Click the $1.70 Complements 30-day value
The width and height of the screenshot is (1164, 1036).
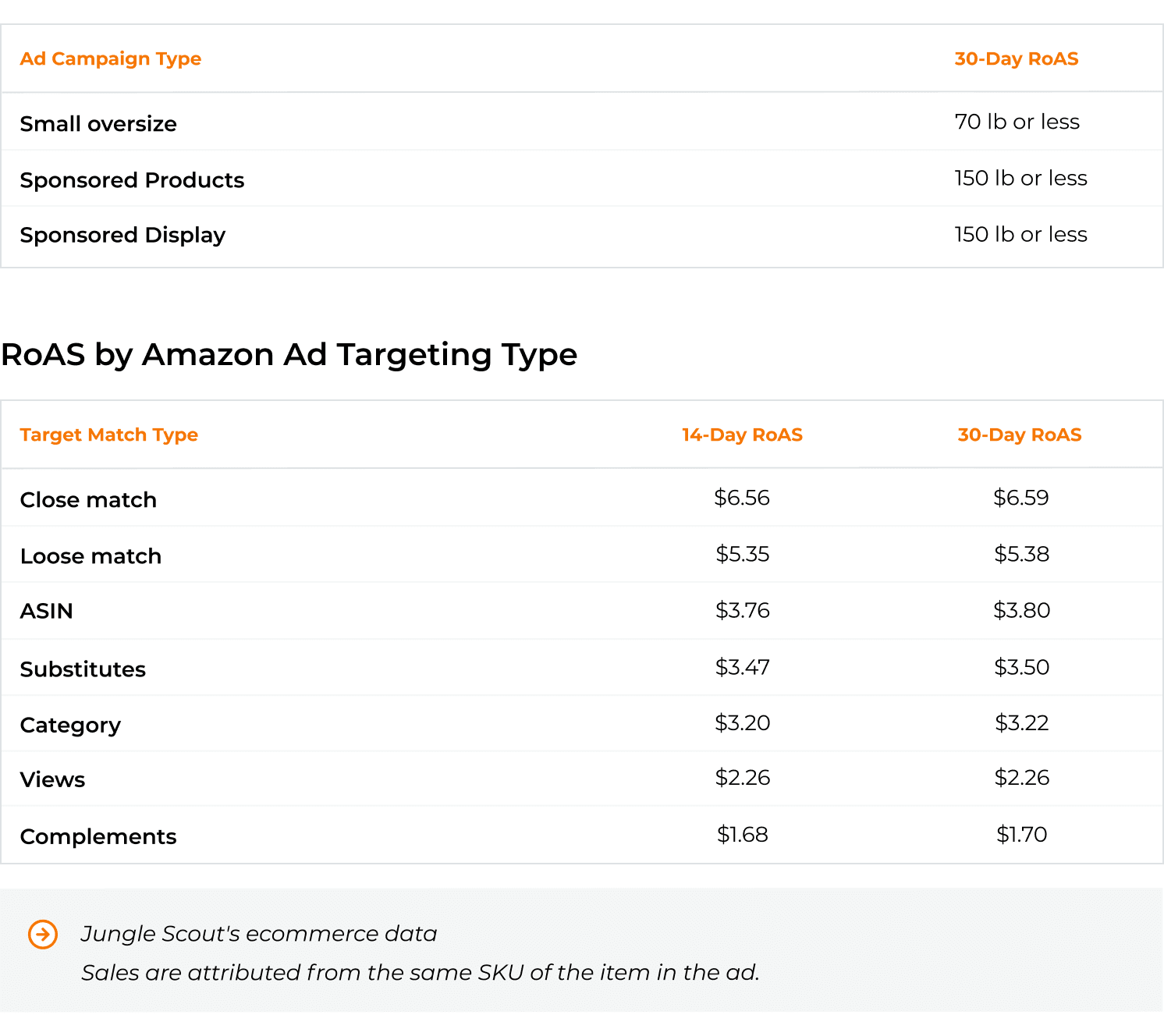(x=1021, y=835)
